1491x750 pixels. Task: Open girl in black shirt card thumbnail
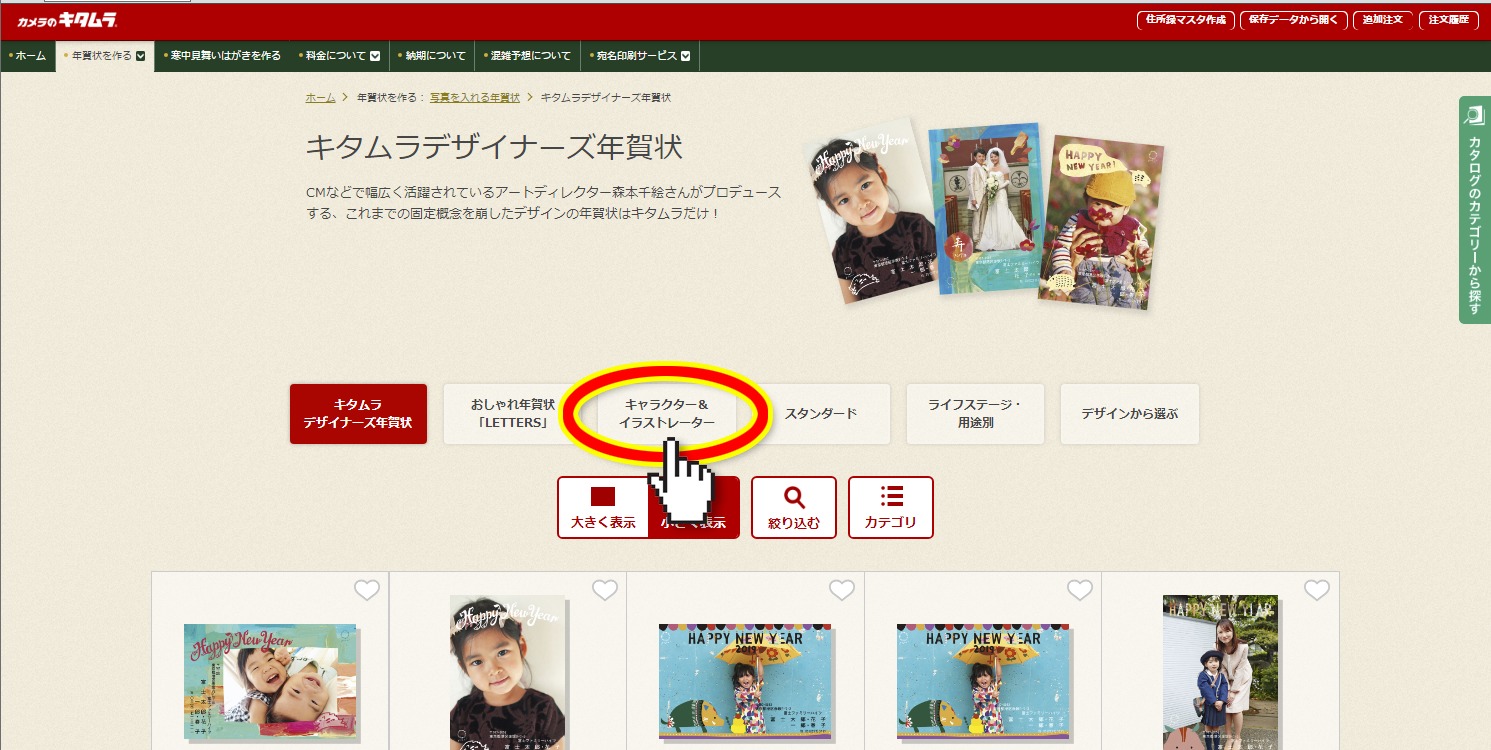(507, 672)
